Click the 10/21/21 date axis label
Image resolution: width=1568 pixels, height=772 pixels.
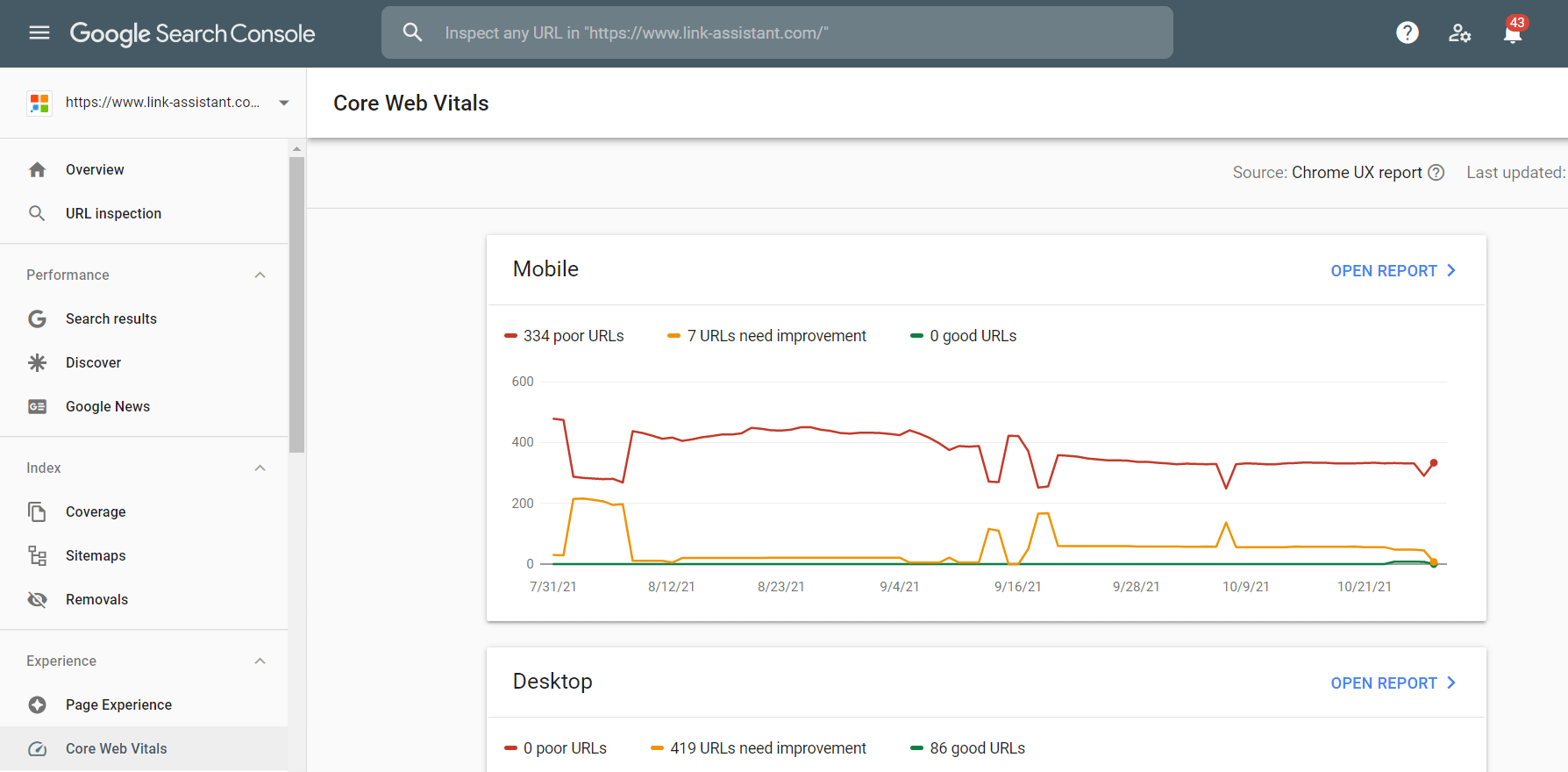pos(1364,587)
